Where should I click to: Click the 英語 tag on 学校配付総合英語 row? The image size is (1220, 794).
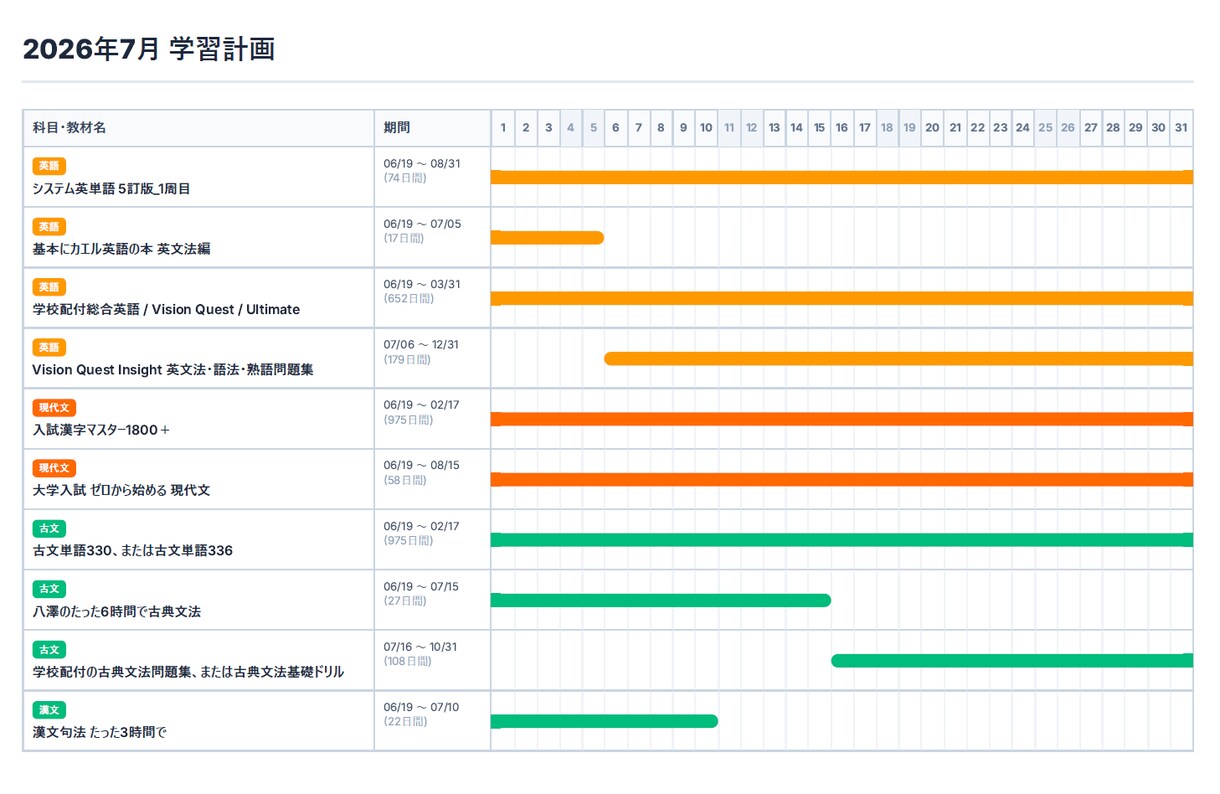click(x=49, y=287)
